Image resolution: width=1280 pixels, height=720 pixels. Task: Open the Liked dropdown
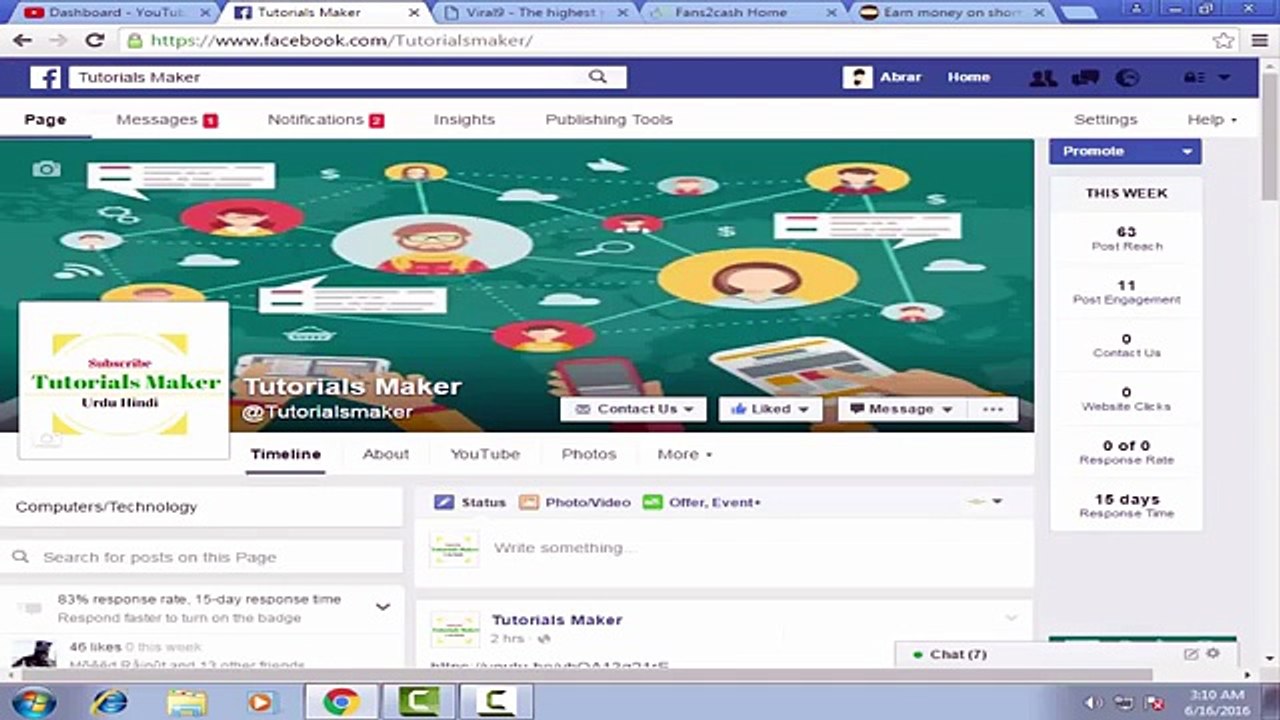click(x=770, y=409)
